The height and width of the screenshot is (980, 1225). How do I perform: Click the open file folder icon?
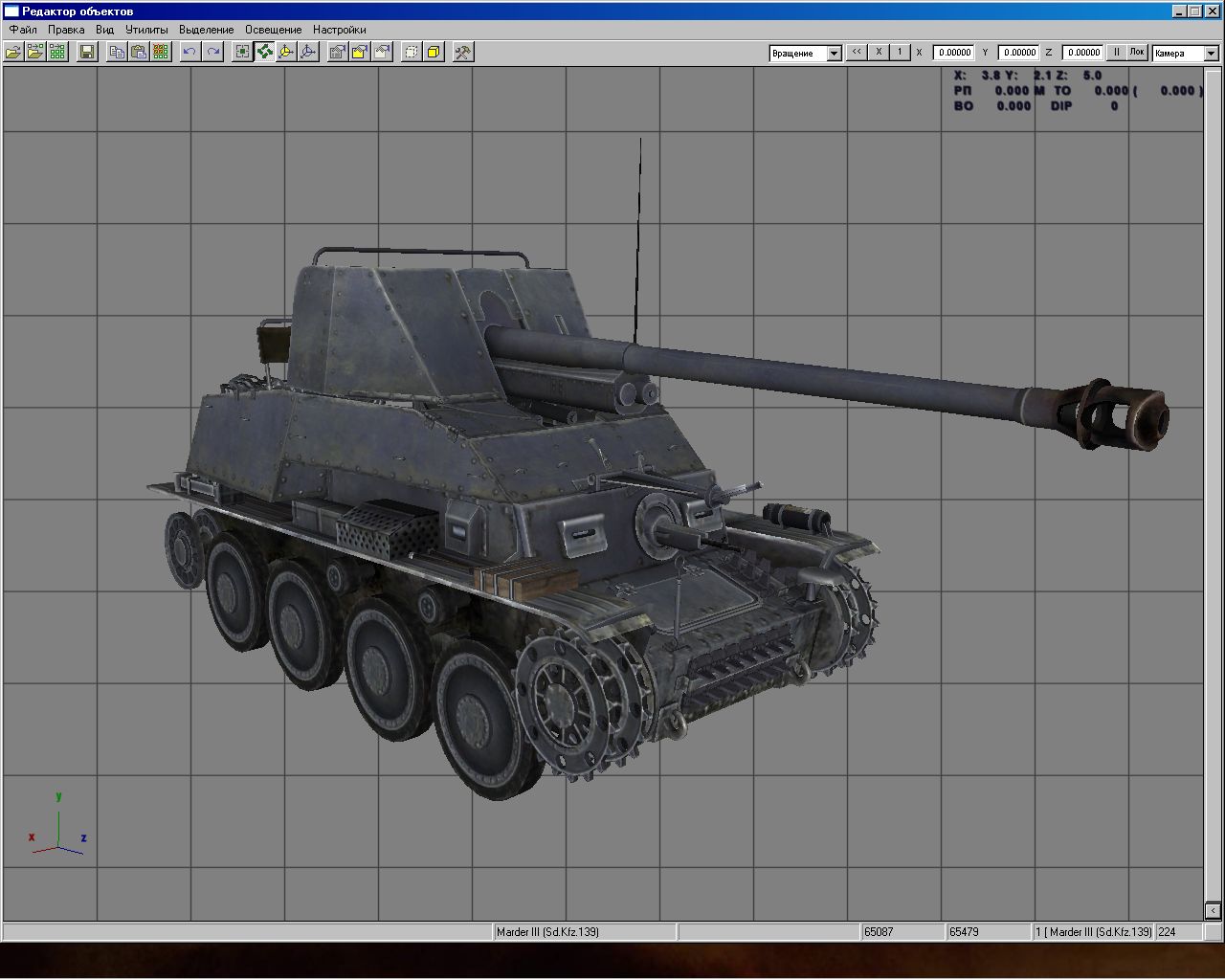[x=13, y=52]
